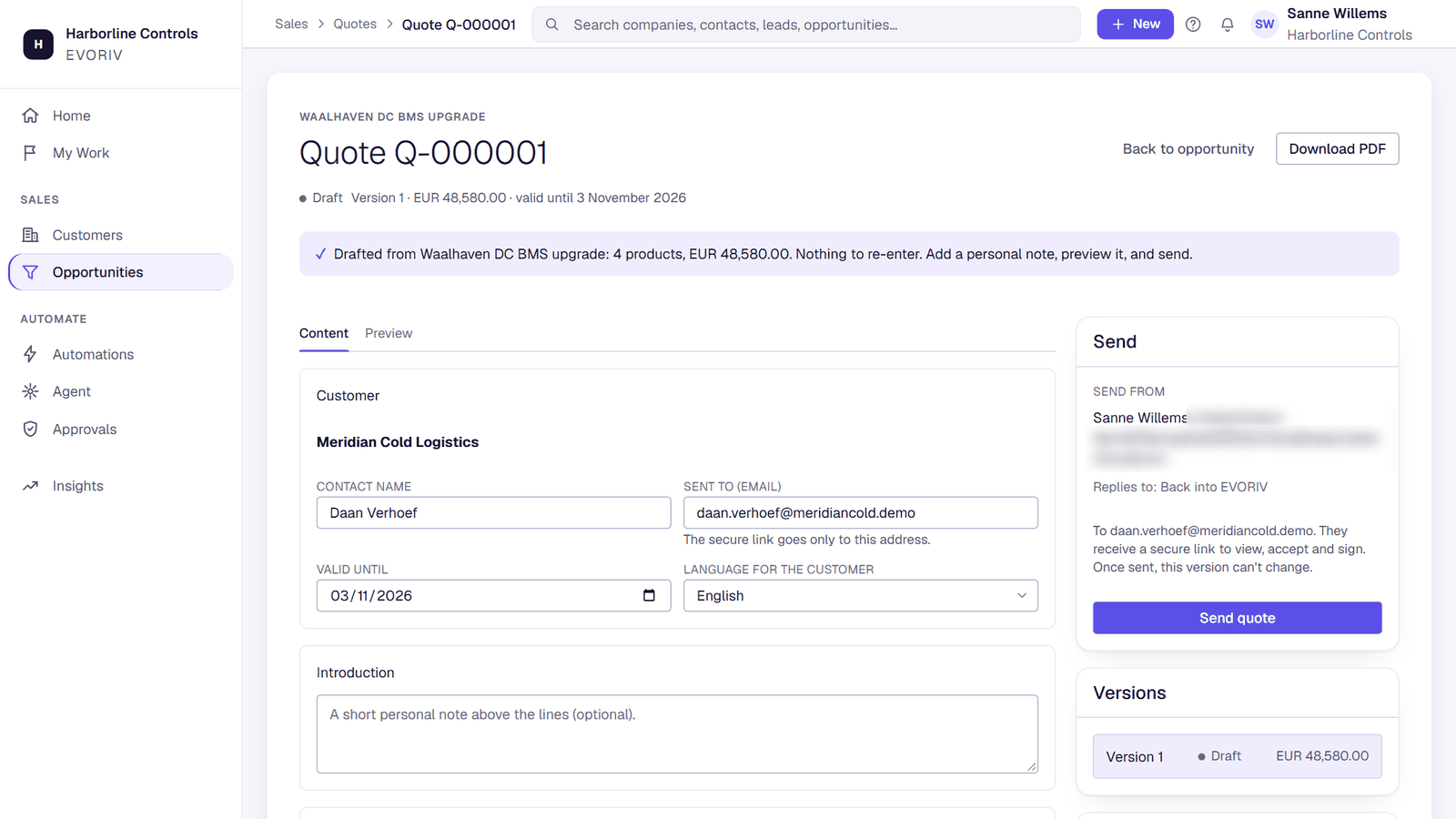The image size is (1456, 819).
Task: Open Home in the sidebar
Action: point(121,116)
